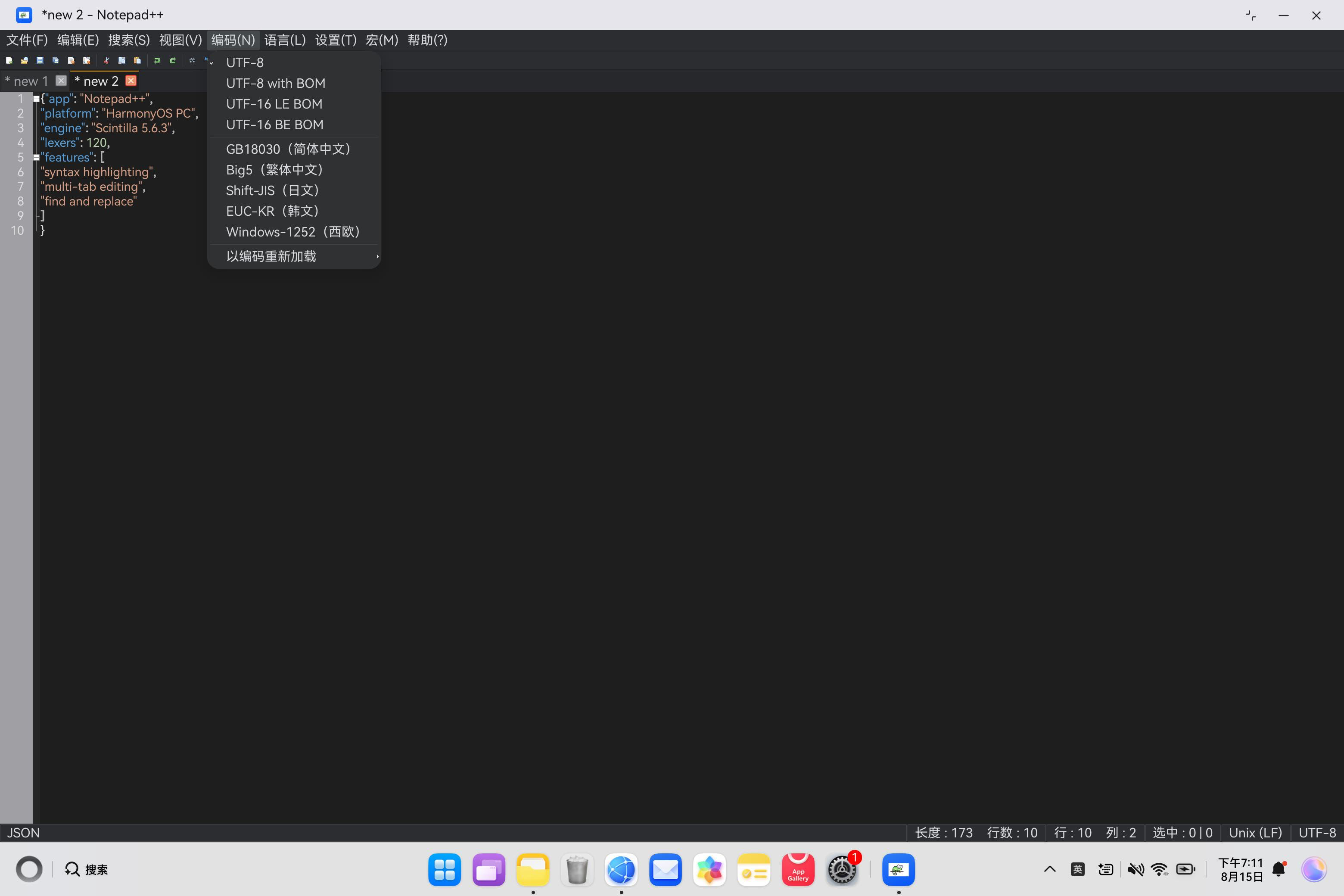This screenshot has width=1344, height=896.
Task: Open the 语言(L) menu
Action: click(x=285, y=40)
